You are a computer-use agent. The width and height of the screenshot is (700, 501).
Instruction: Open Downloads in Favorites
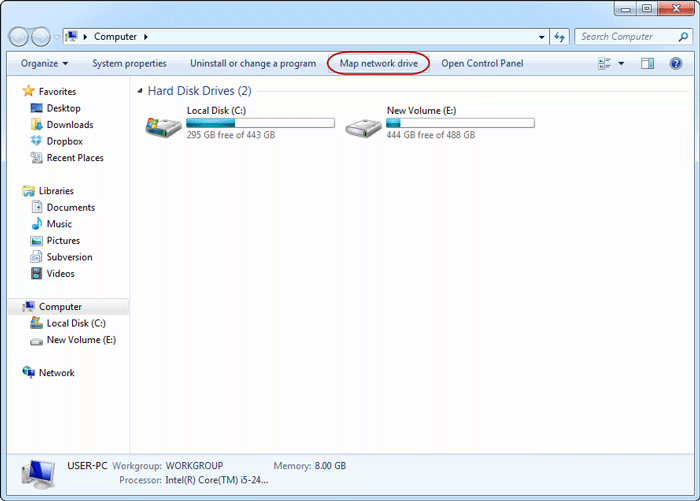[x=70, y=125]
